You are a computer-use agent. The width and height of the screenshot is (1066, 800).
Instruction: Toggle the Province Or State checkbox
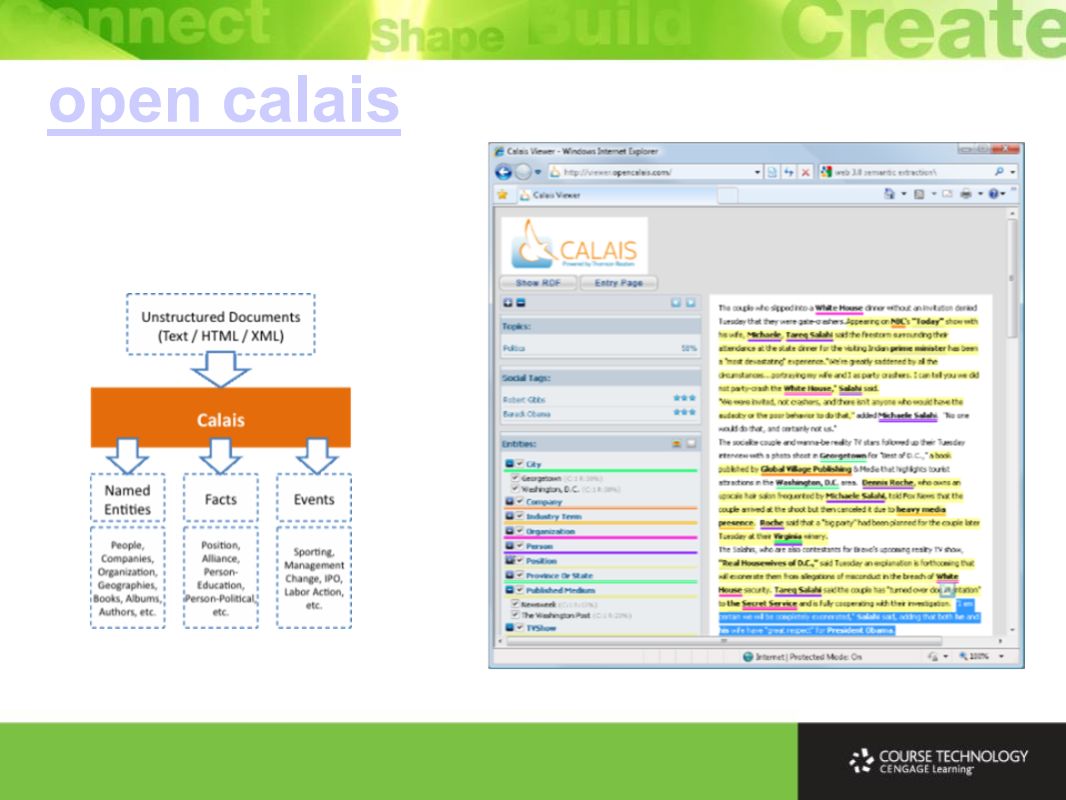pyautogui.click(x=519, y=575)
